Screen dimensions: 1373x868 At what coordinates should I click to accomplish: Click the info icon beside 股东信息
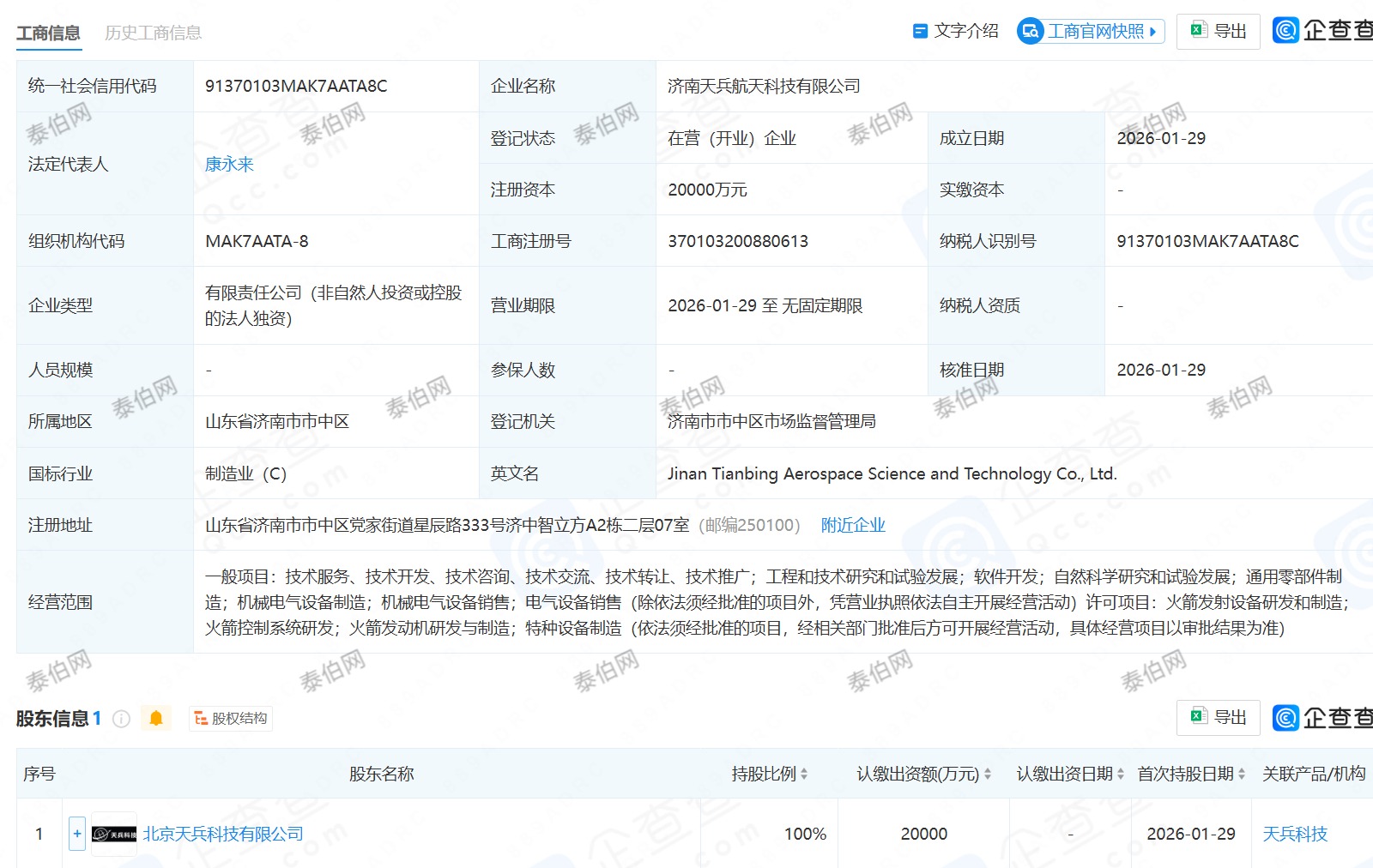click(122, 719)
